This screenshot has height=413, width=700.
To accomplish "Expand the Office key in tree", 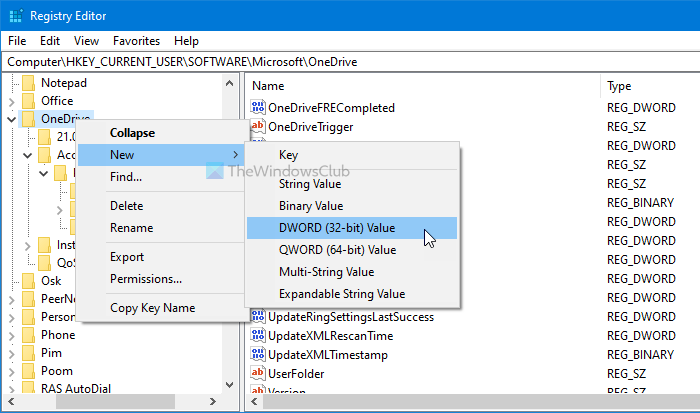I will tap(11, 101).
